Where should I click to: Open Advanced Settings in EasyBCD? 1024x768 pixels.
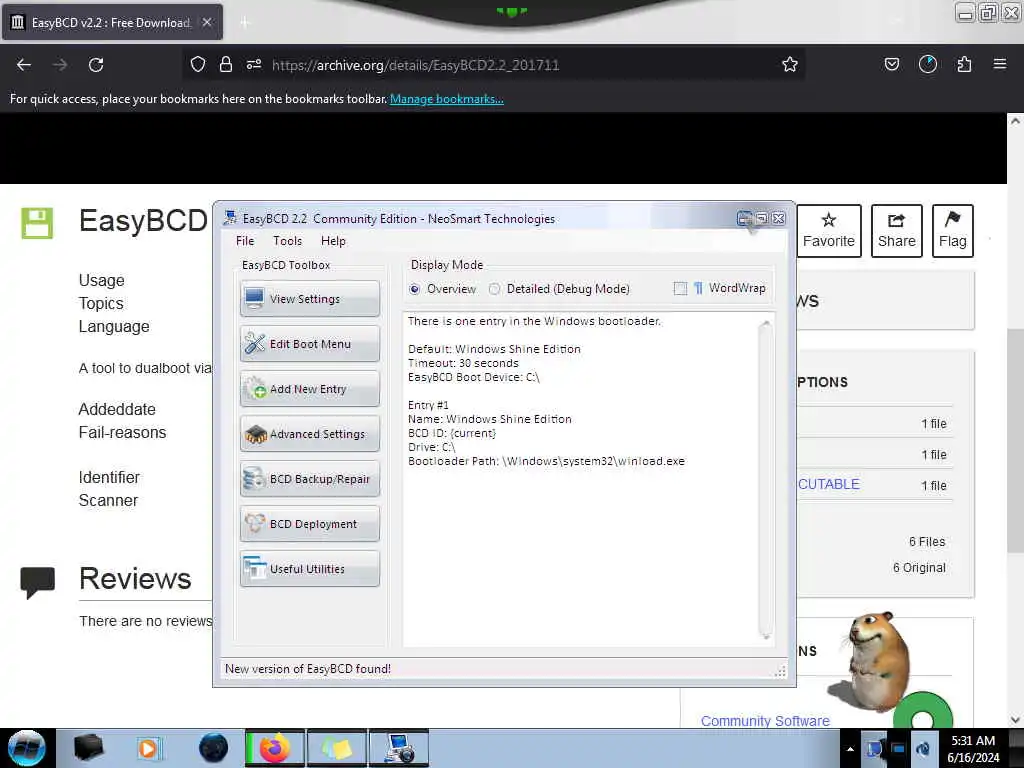tap(310, 434)
